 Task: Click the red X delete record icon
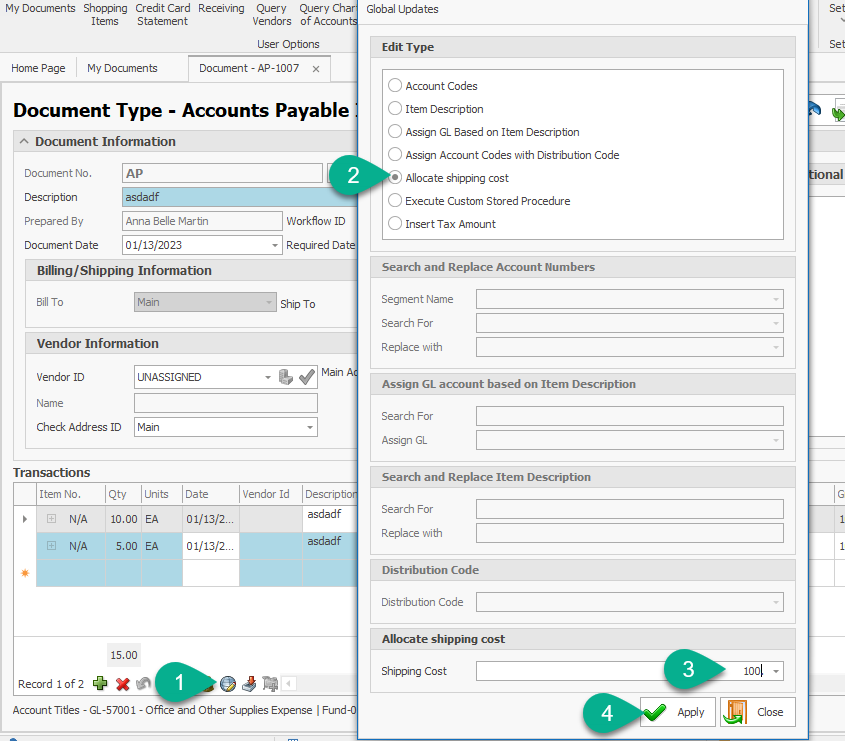click(x=123, y=684)
